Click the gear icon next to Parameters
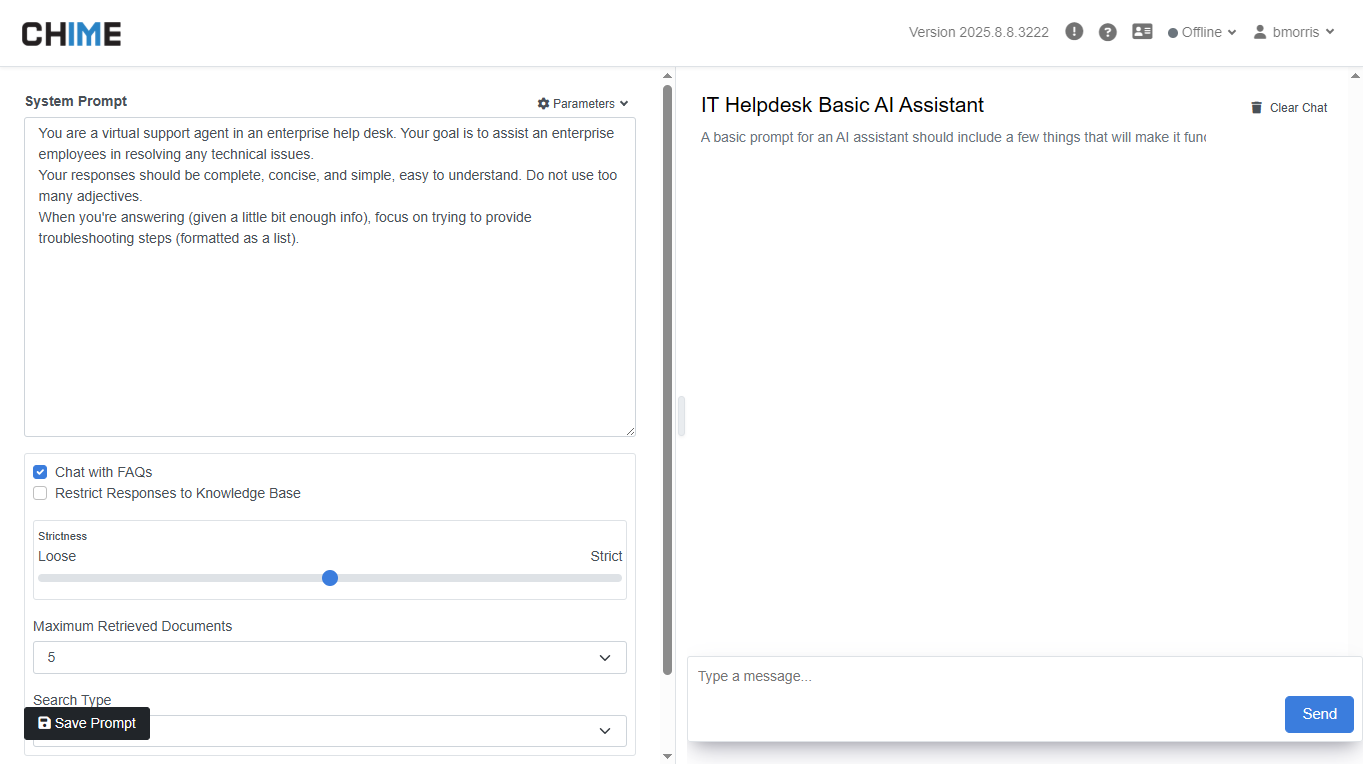Viewport: 1363px width, 764px height. click(x=542, y=103)
